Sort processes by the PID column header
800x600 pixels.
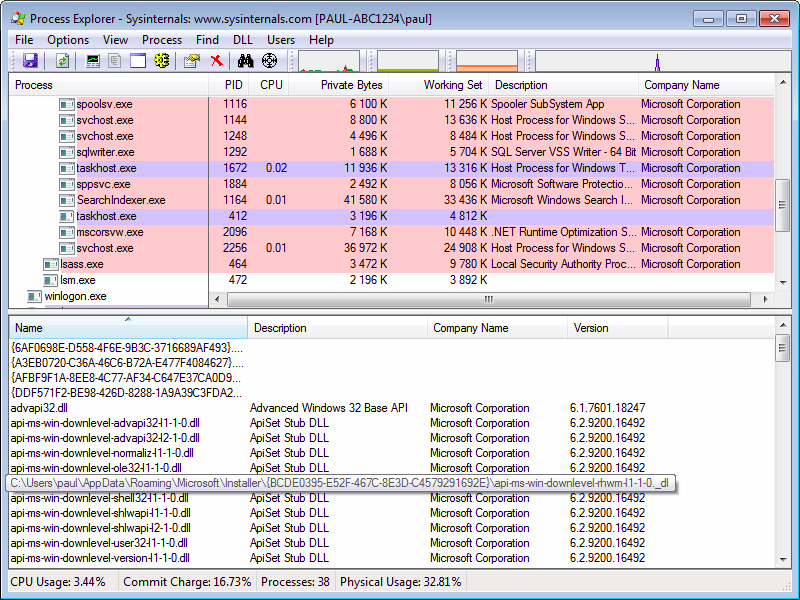[233, 85]
